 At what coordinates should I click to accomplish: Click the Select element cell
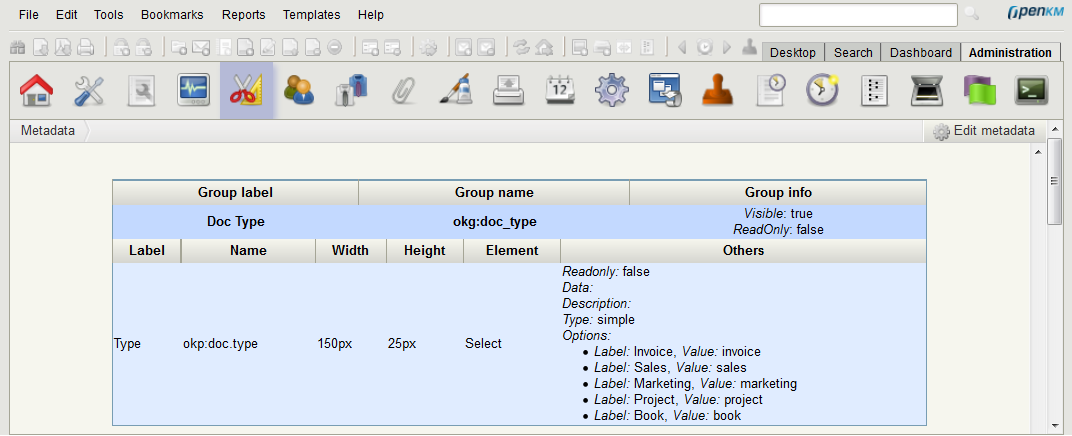(x=483, y=344)
